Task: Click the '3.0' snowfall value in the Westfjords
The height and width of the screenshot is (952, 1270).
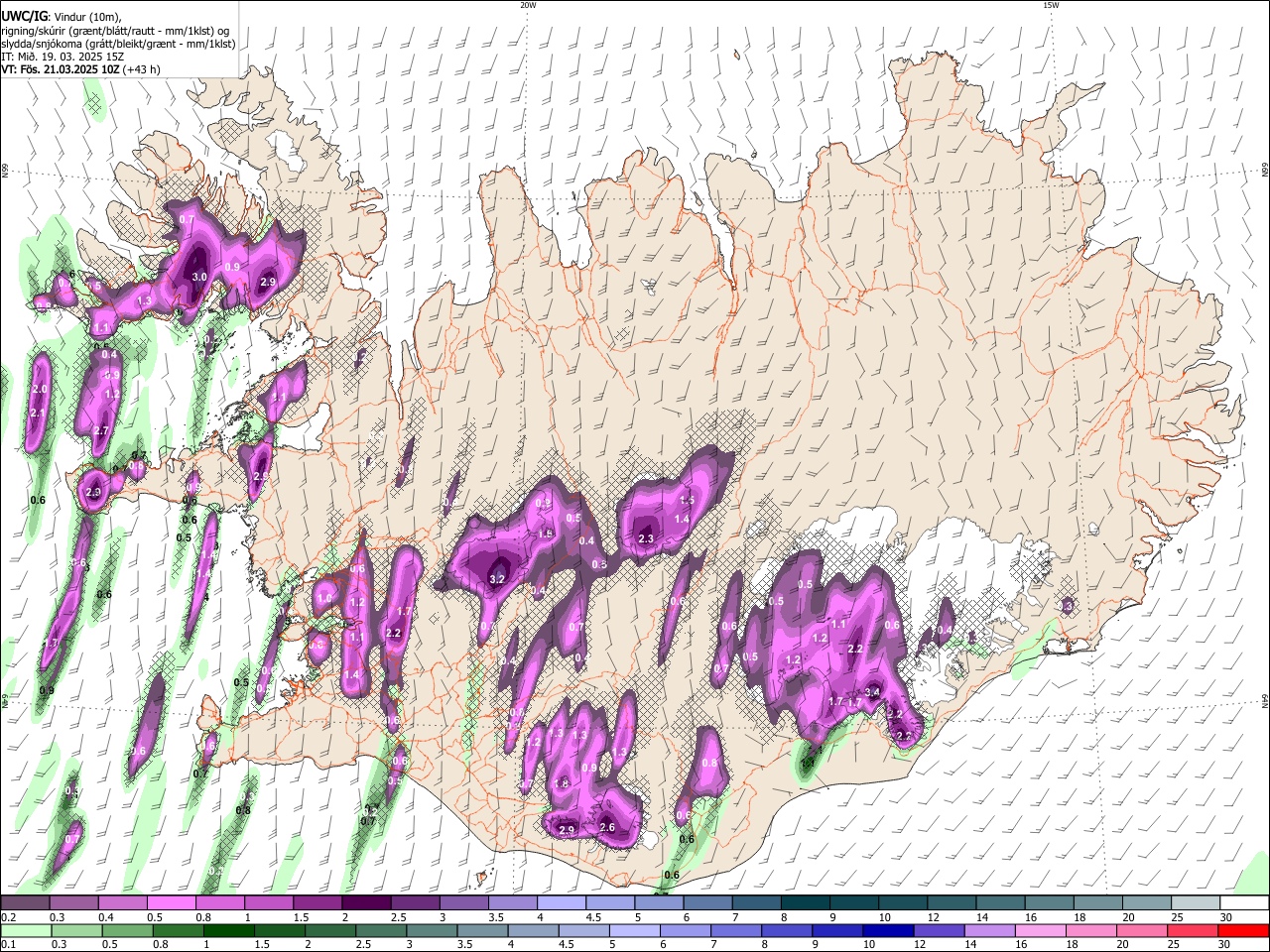Action: [198, 277]
